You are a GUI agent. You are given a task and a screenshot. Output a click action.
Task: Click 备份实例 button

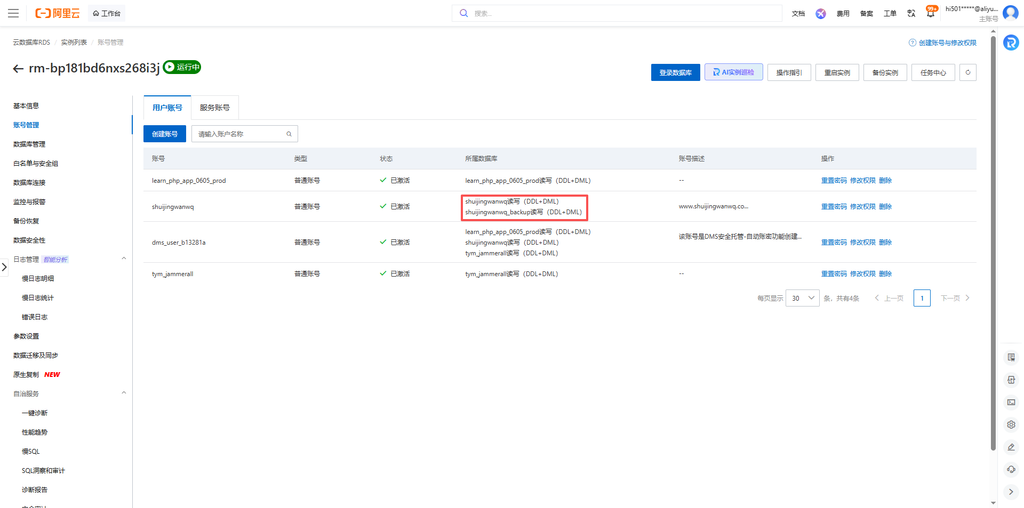pos(885,72)
